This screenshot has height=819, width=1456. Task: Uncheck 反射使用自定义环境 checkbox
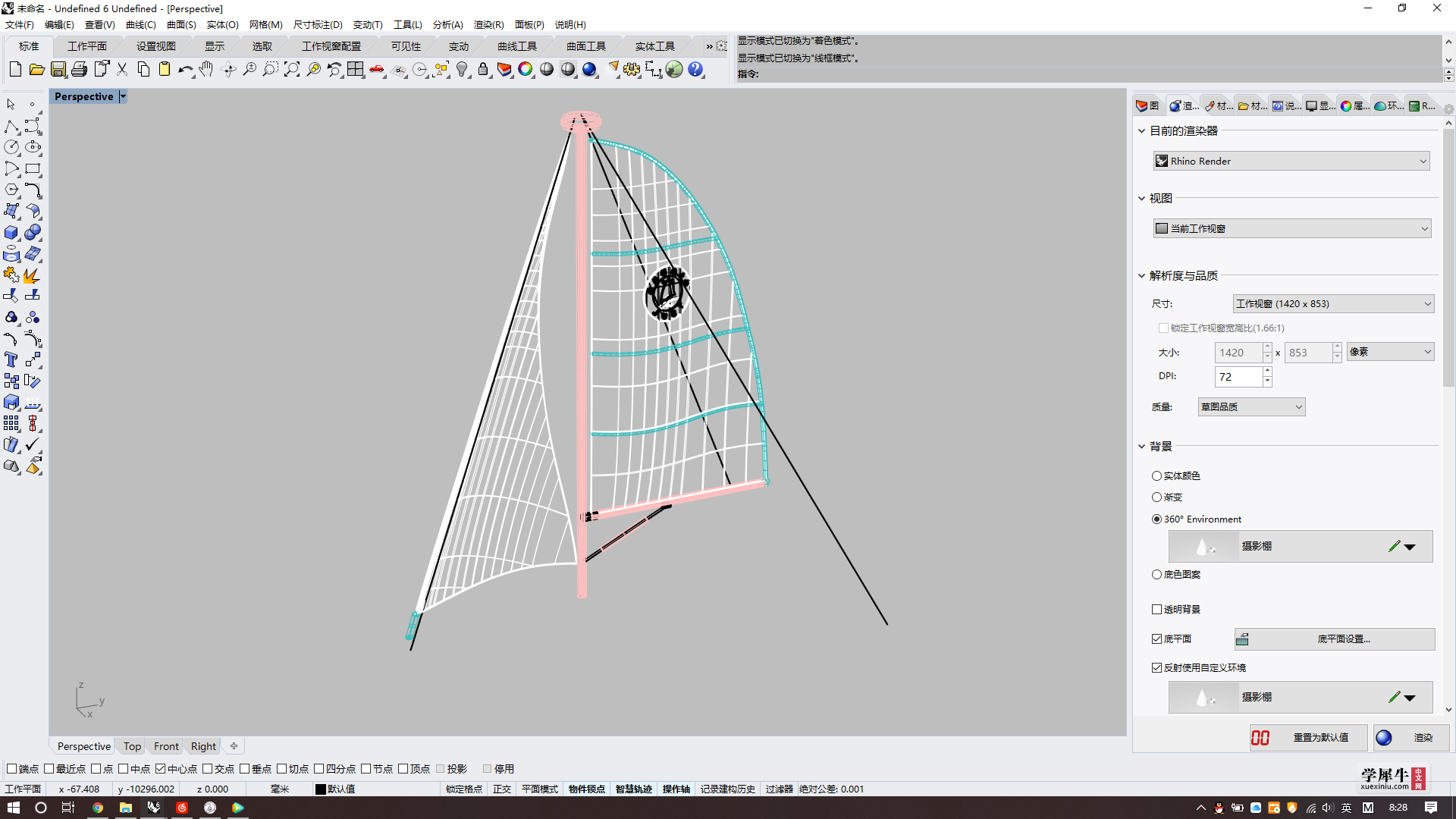click(x=1156, y=668)
